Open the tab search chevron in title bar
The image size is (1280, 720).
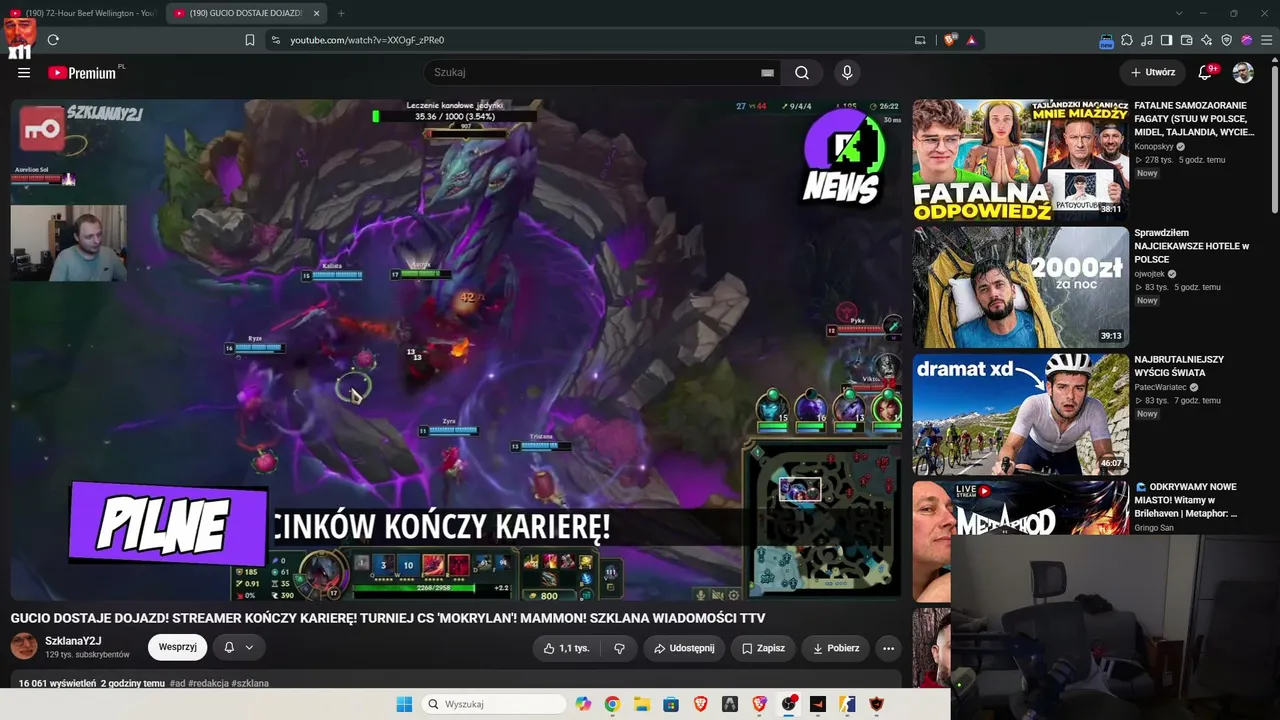pyautogui.click(x=1179, y=13)
